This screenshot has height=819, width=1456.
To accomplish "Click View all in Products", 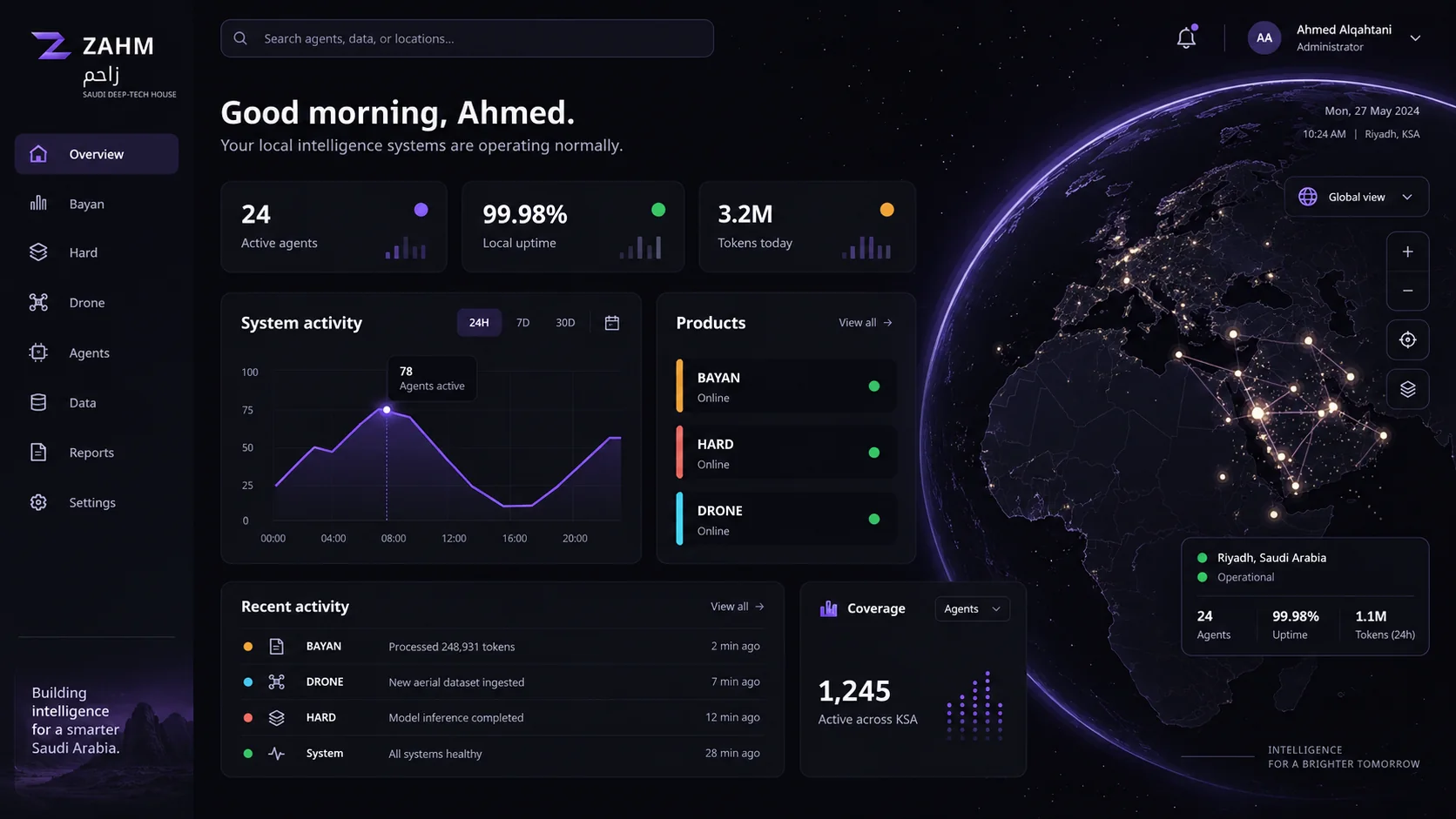I will pyautogui.click(x=866, y=323).
